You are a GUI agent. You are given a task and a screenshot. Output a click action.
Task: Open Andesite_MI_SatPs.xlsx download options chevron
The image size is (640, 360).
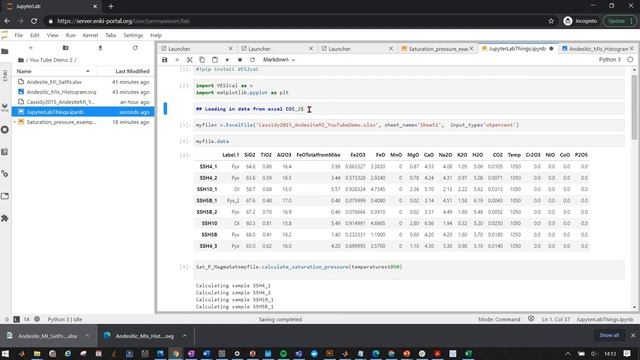[87, 336]
